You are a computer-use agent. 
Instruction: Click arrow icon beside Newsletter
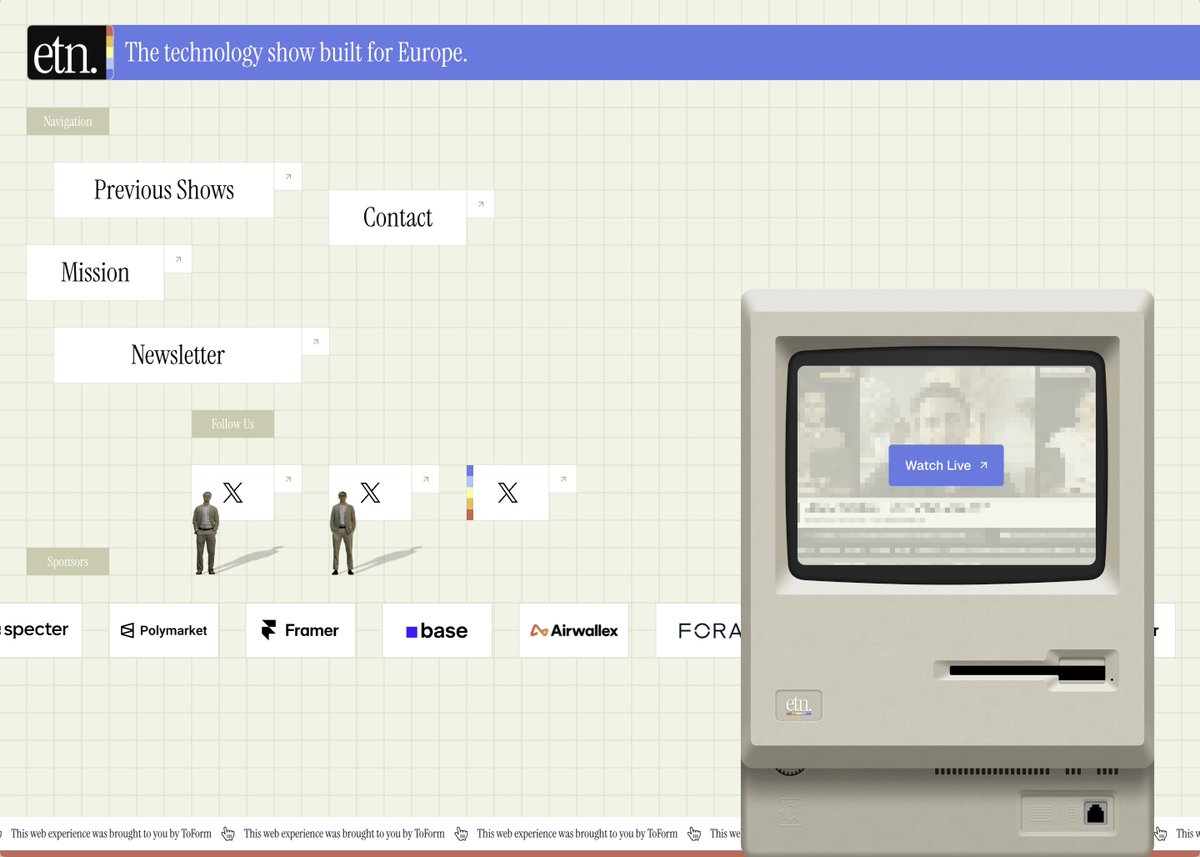[x=315, y=341]
